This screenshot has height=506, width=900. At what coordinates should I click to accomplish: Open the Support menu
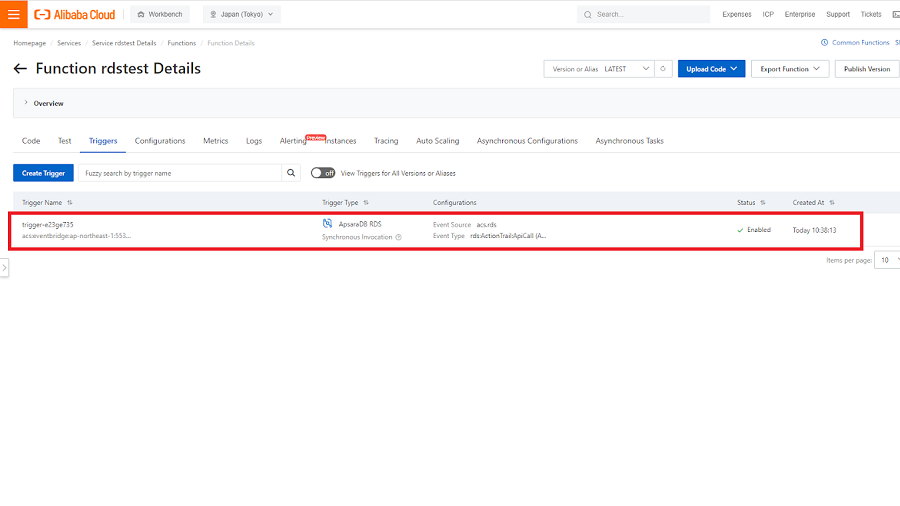837,14
